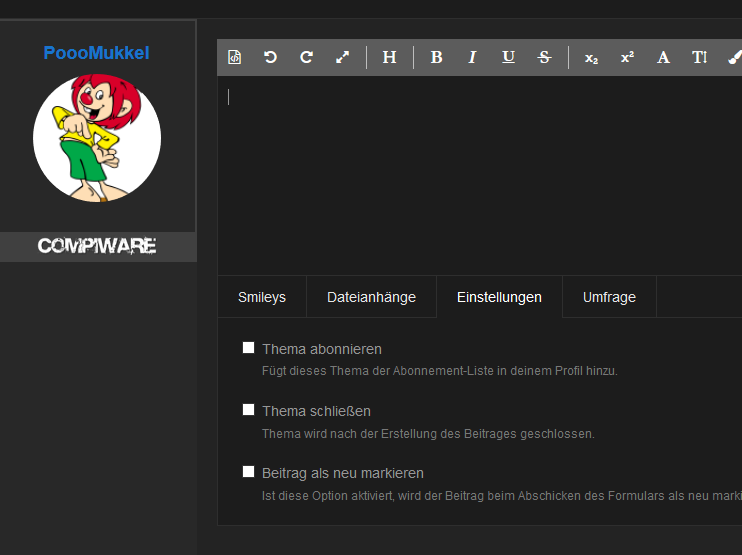Open the font size dropdown

pyautogui.click(x=699, y=57)
